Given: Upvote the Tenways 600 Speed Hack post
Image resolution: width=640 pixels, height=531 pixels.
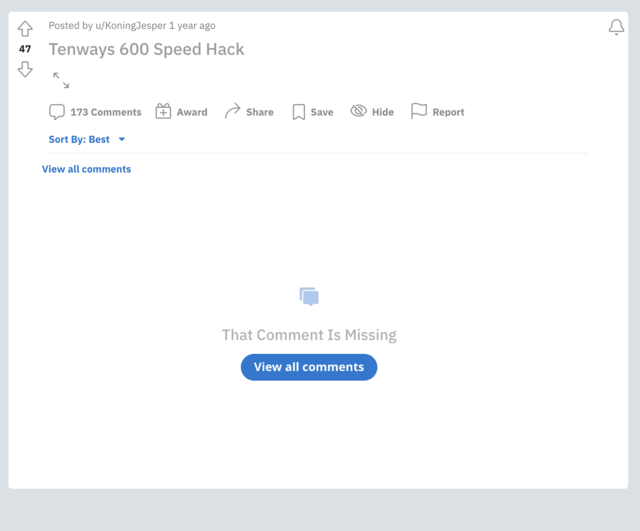Looking at the screenshot, I should 25,29.
